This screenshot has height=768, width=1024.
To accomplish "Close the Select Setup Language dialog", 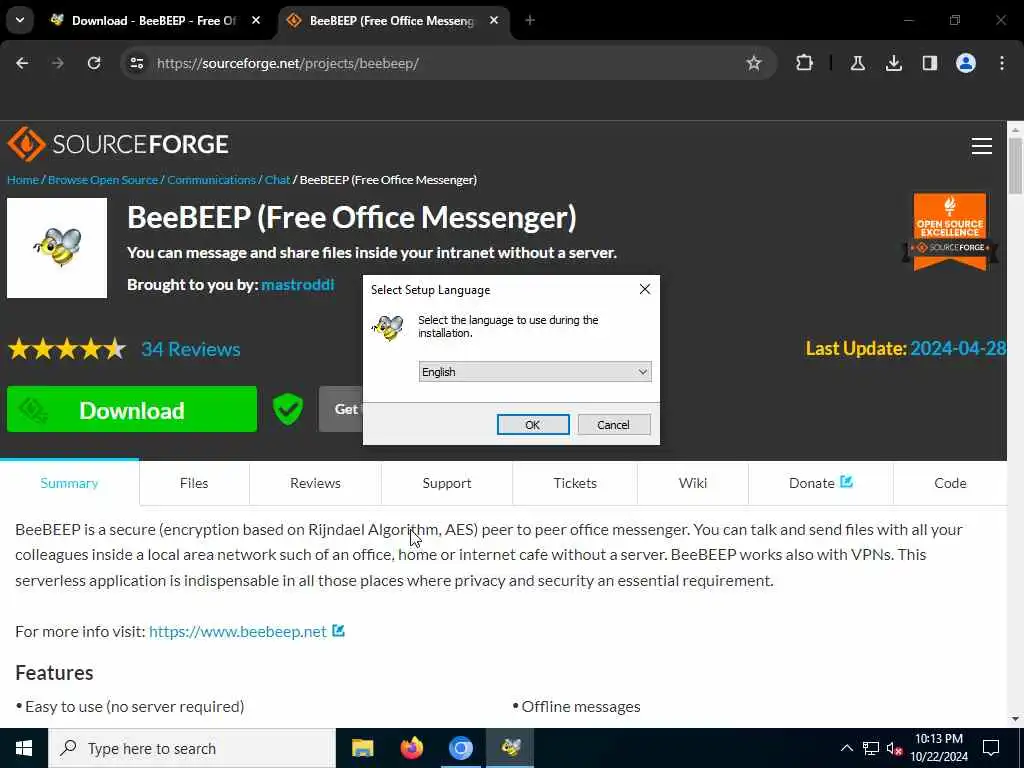I will 645,289.
